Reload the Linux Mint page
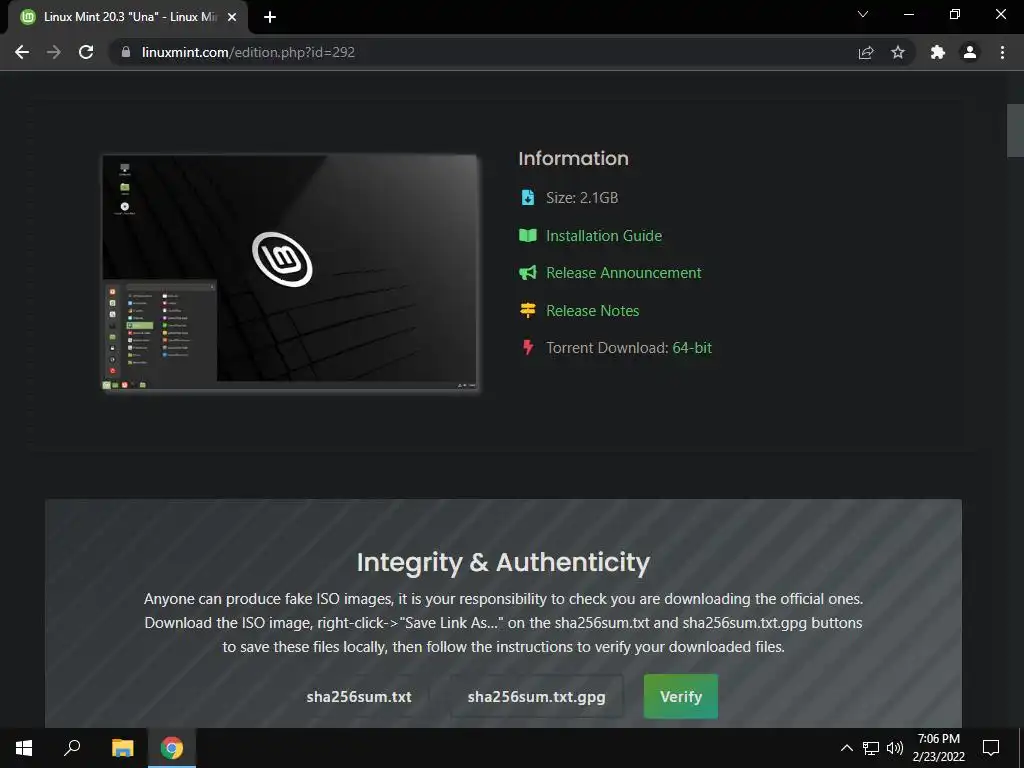The image size is (1024, 768). click(86, 52)
